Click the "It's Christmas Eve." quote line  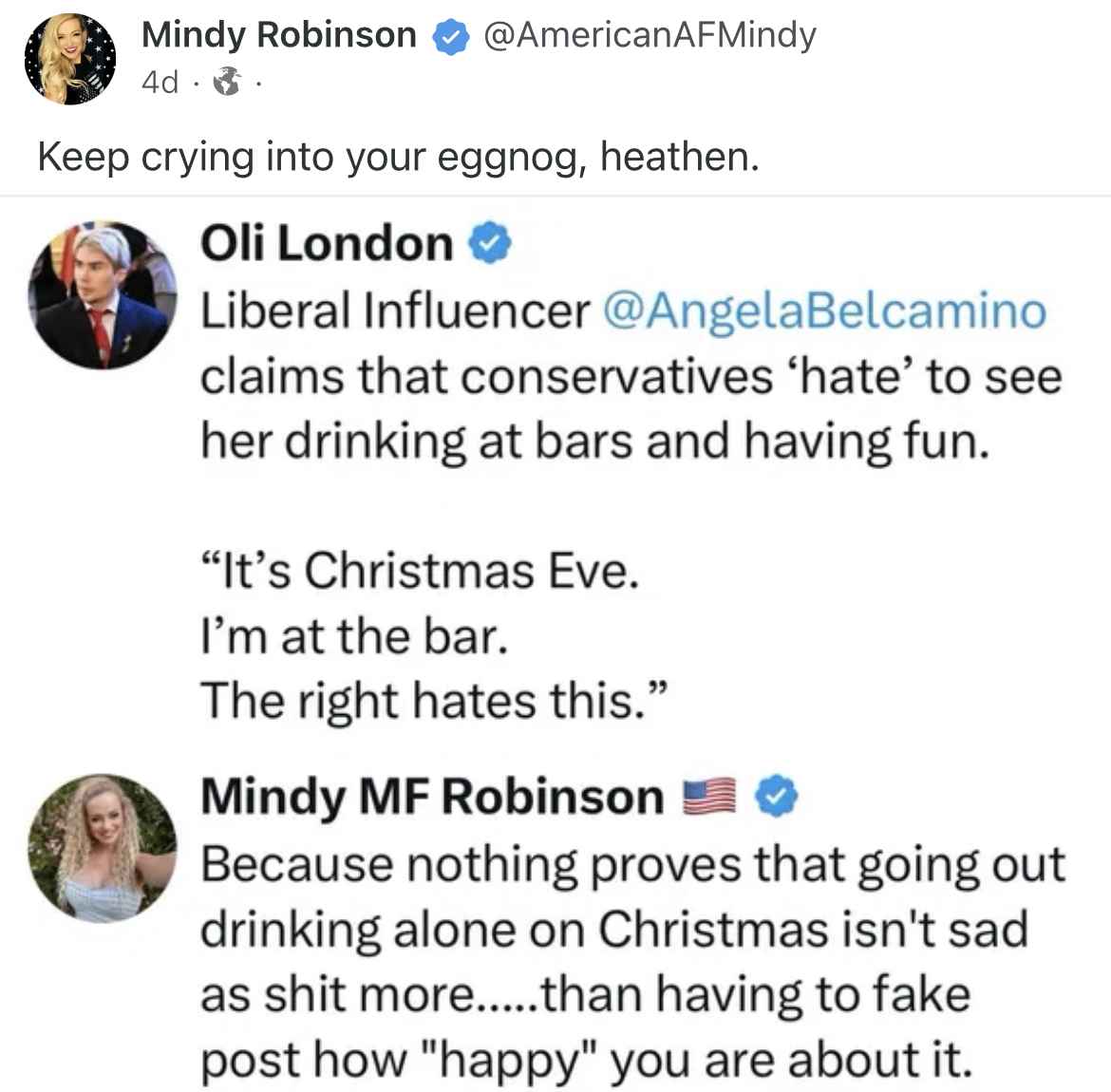pos(419,571)
